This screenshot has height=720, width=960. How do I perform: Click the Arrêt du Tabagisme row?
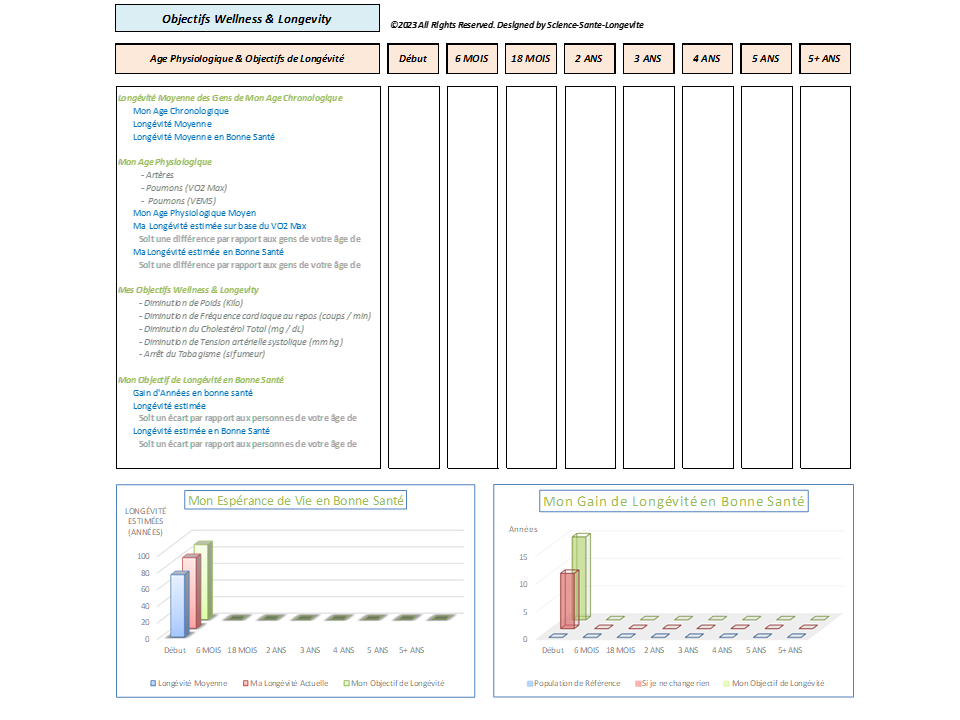tap(202, 354)
